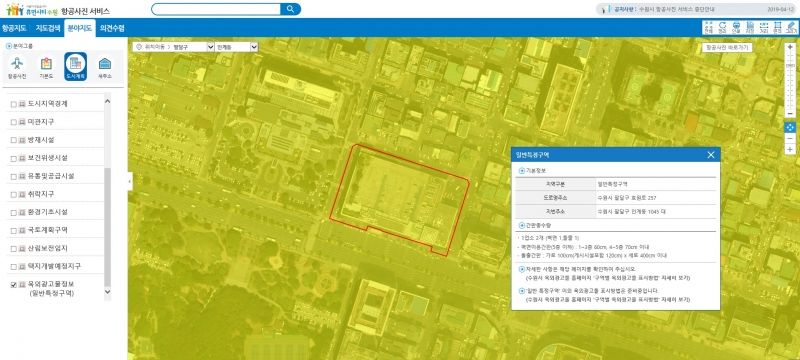
Task: Collapse the left side panel arrow
Action: pyautogui.click(x=130, y=181)
